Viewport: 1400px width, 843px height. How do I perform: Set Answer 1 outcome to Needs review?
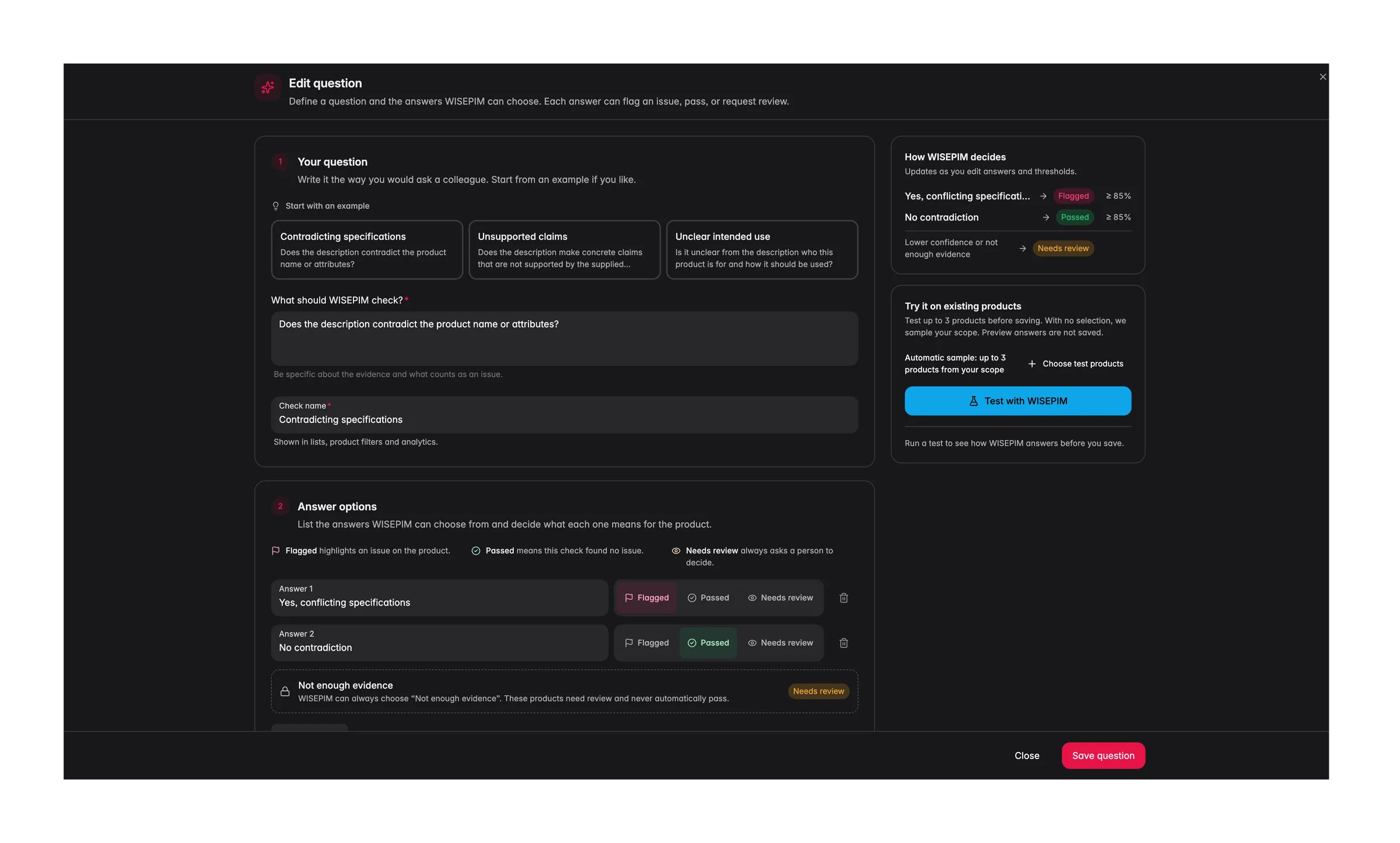[x=780, y=597]
